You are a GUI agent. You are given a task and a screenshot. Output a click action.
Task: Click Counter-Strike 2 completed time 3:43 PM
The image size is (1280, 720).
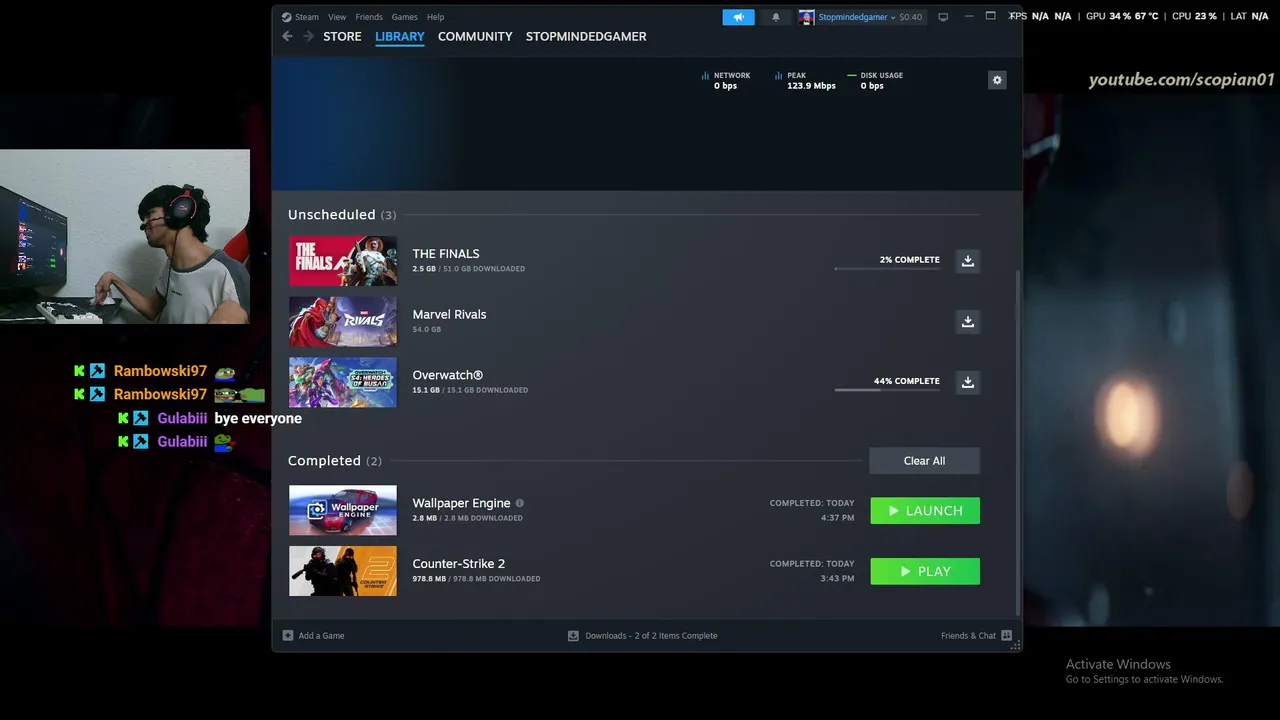tap(838, 579)
